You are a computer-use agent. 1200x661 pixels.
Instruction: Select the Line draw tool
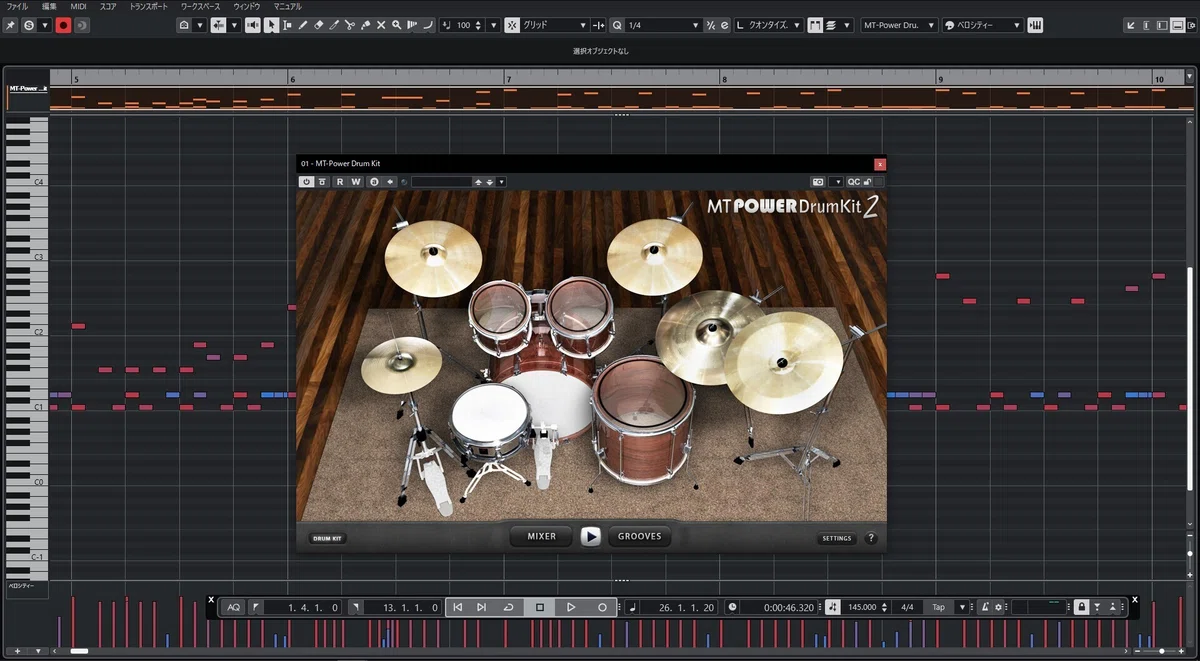pyautogui.click(x=428, y=25)
